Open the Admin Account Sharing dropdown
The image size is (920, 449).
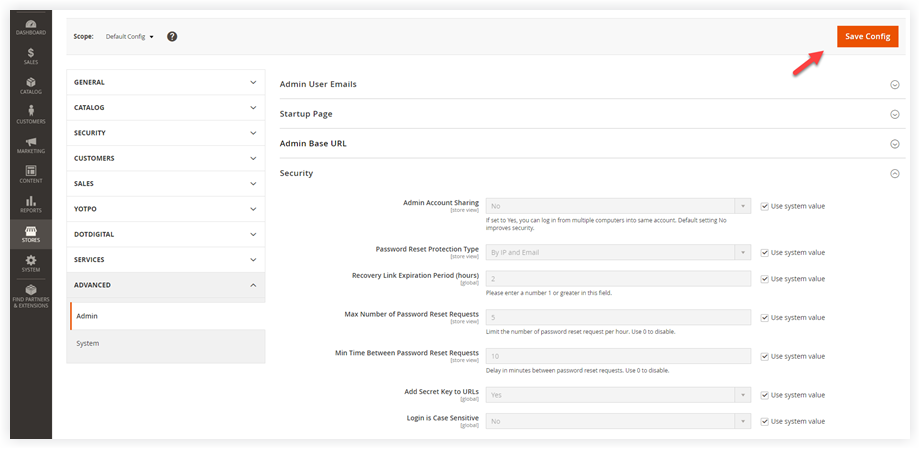(x=618, y=206)
